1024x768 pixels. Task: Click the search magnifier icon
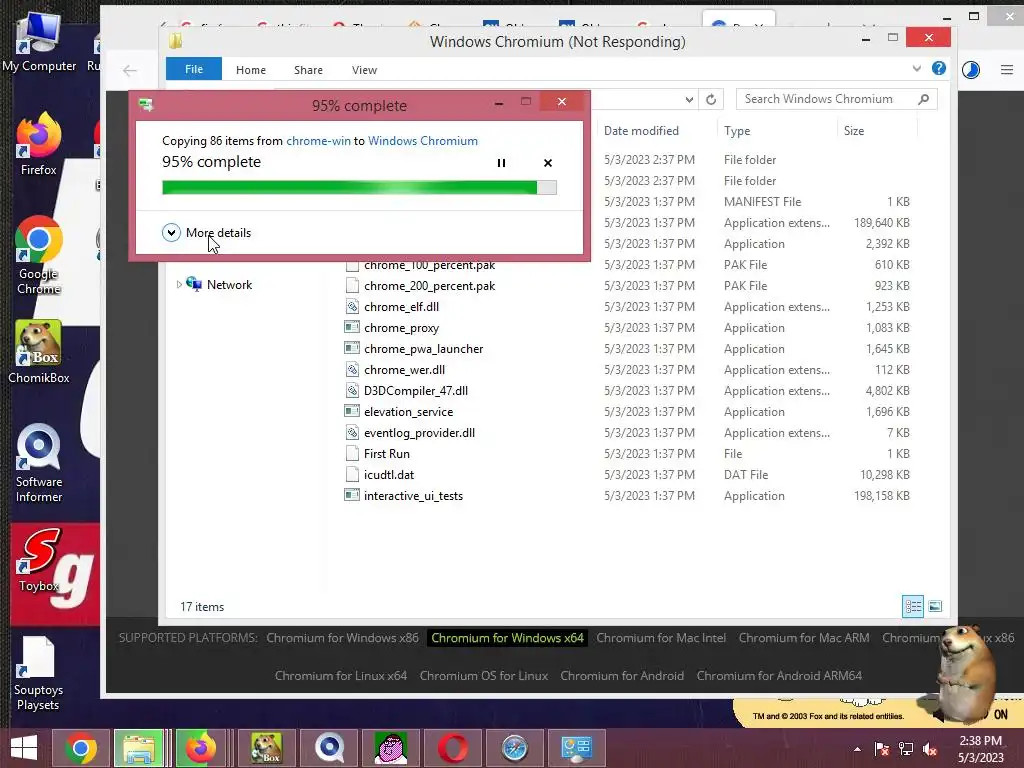point(923,99)
